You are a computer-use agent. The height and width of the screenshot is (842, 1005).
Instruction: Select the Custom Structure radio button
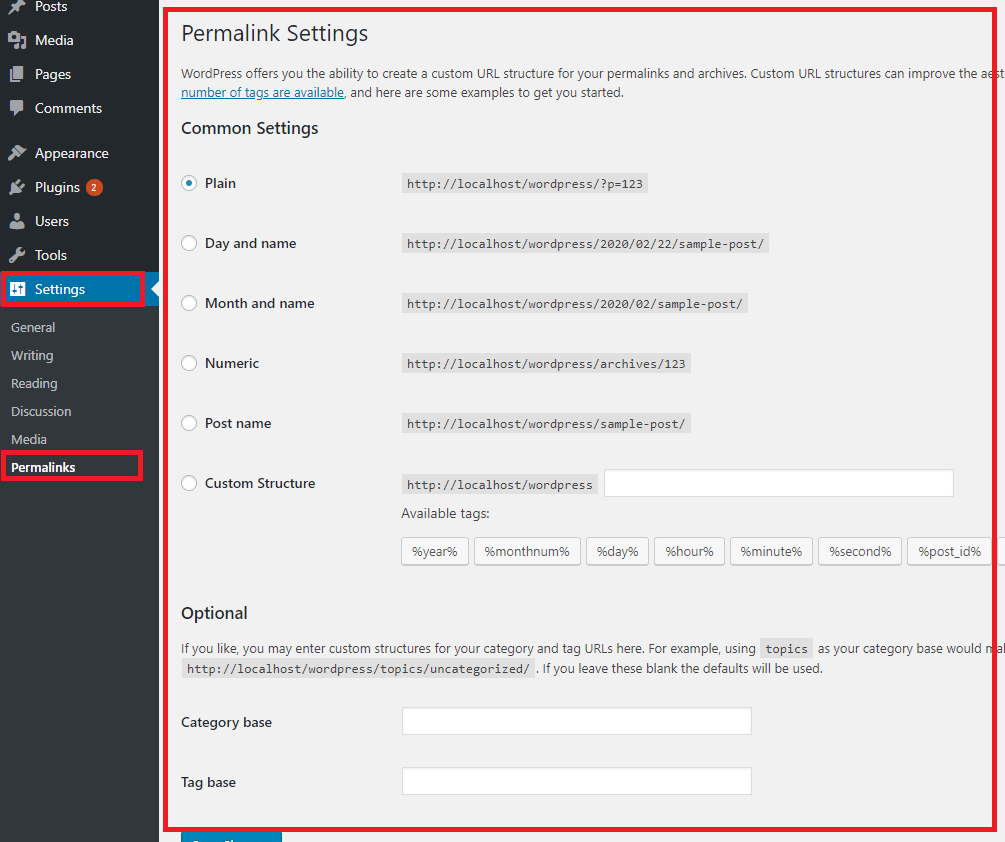point(188,483)
